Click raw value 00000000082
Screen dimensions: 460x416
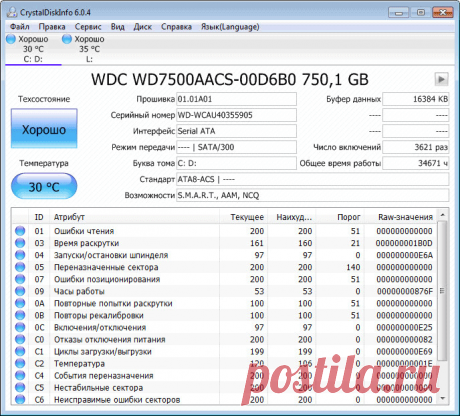[404, 339]
